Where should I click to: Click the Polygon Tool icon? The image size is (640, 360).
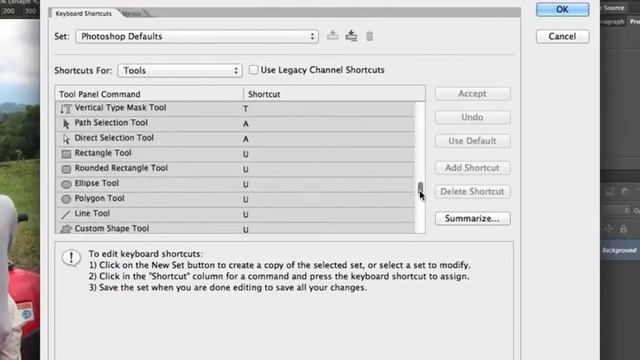coord(66,199)
